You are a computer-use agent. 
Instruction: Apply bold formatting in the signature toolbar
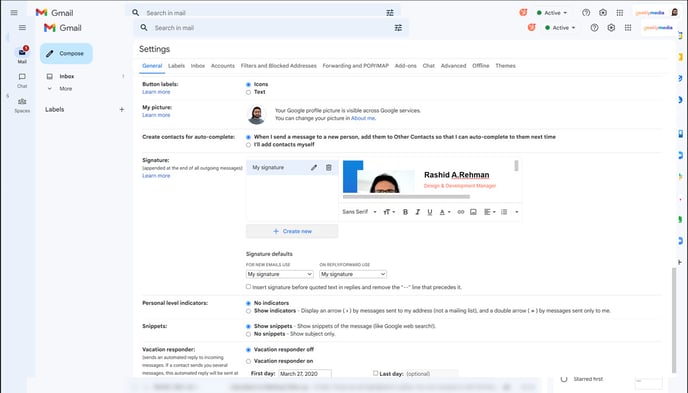click(405, 212)
